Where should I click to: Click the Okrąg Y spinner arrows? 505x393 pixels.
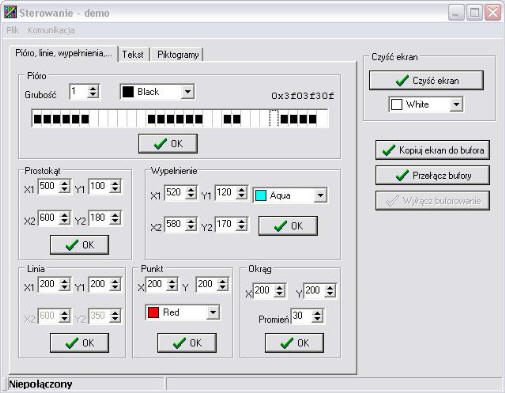(x=330, y=291)
